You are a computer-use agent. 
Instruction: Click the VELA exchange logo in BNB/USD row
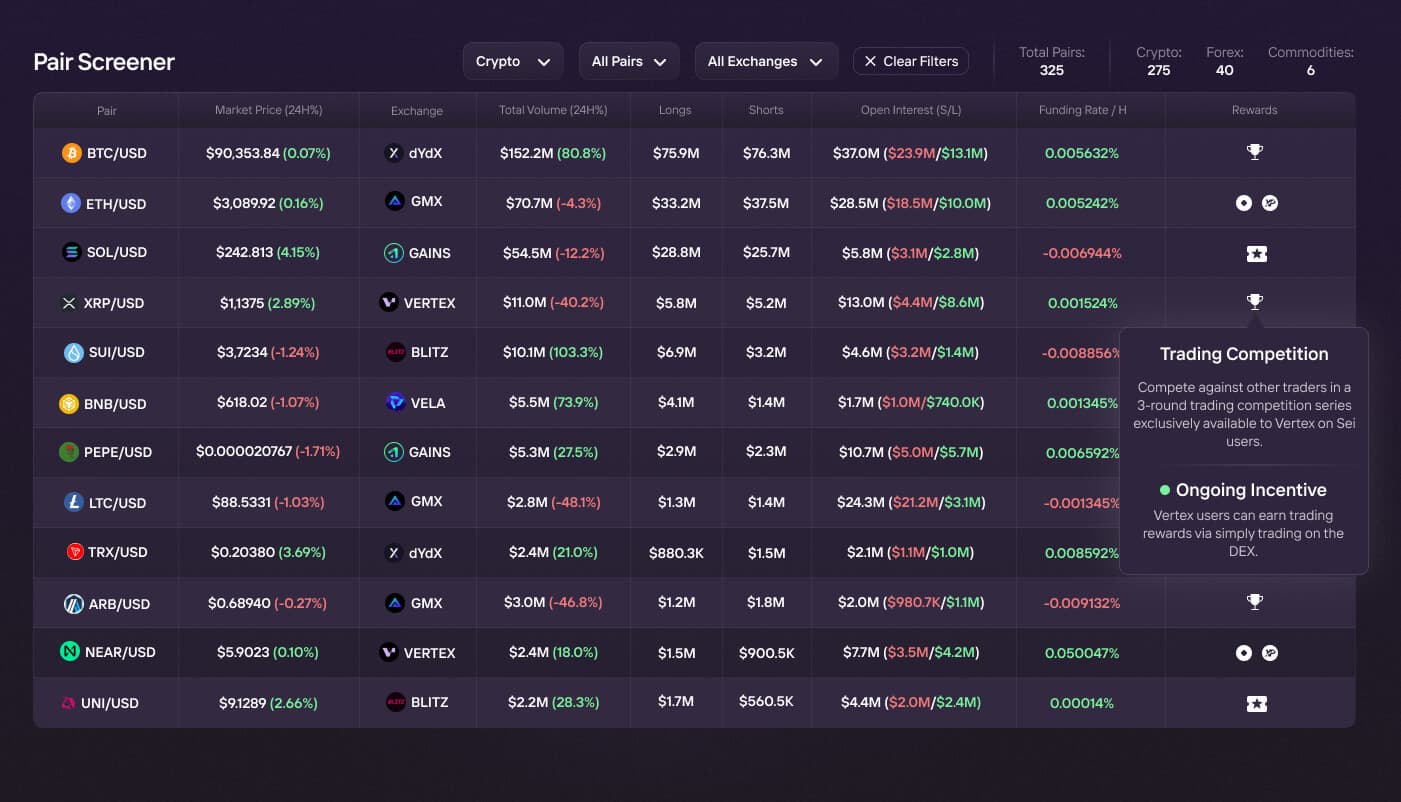[x=395, y=402]
